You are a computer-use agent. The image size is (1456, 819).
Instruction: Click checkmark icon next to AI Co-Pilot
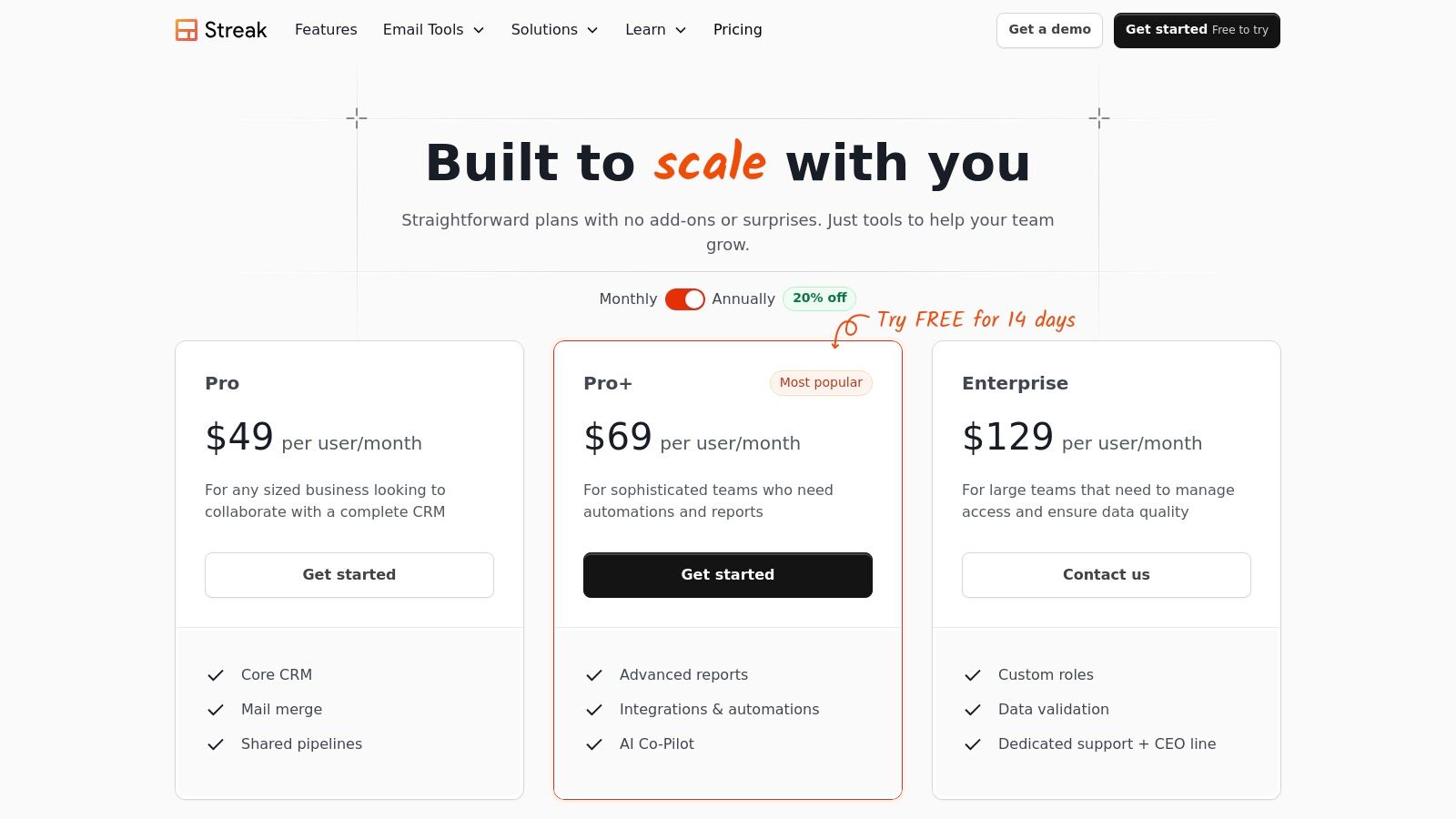click(594, 744)
